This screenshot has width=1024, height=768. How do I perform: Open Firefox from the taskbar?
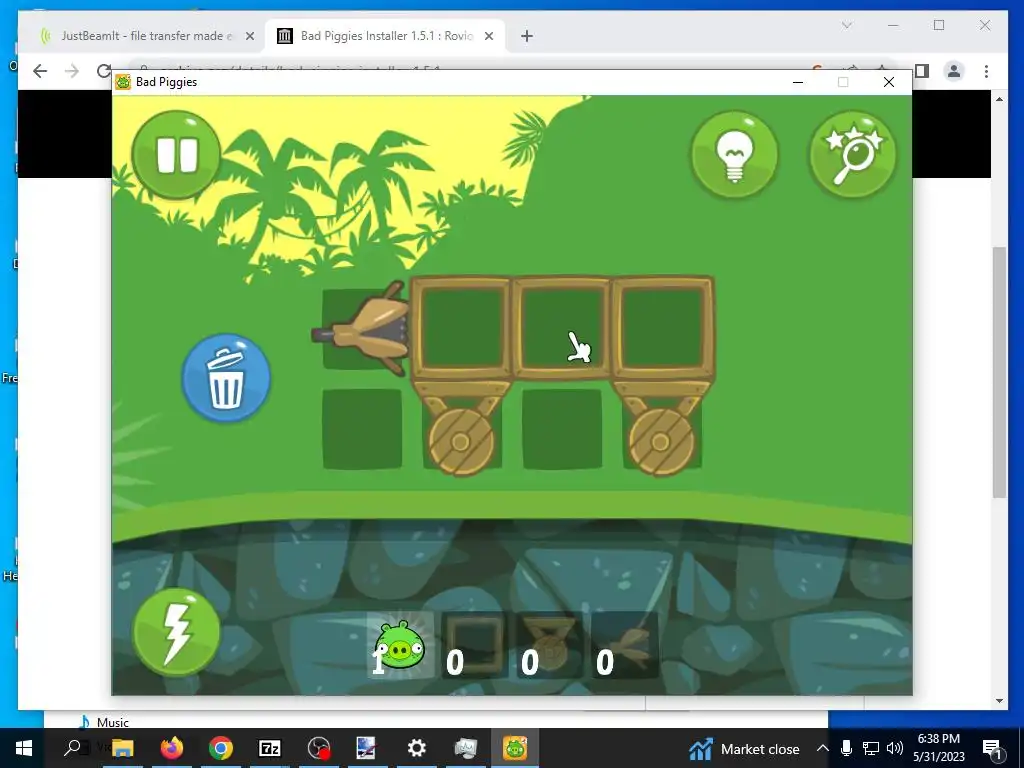(172, 748)
